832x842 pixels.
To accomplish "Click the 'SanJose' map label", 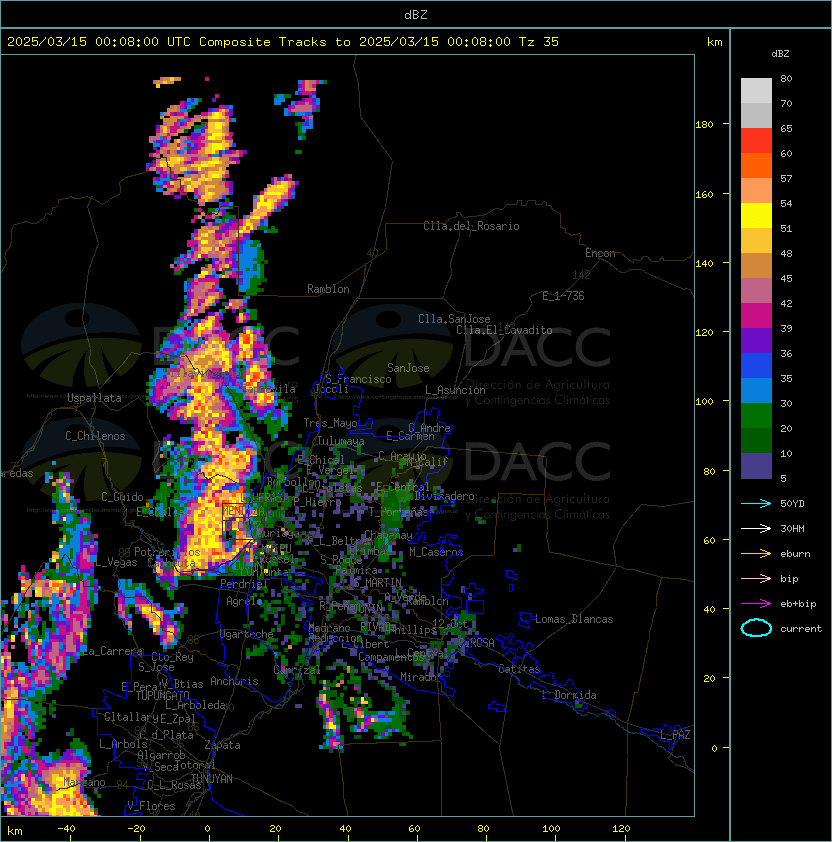I will (x=408, y=368).
